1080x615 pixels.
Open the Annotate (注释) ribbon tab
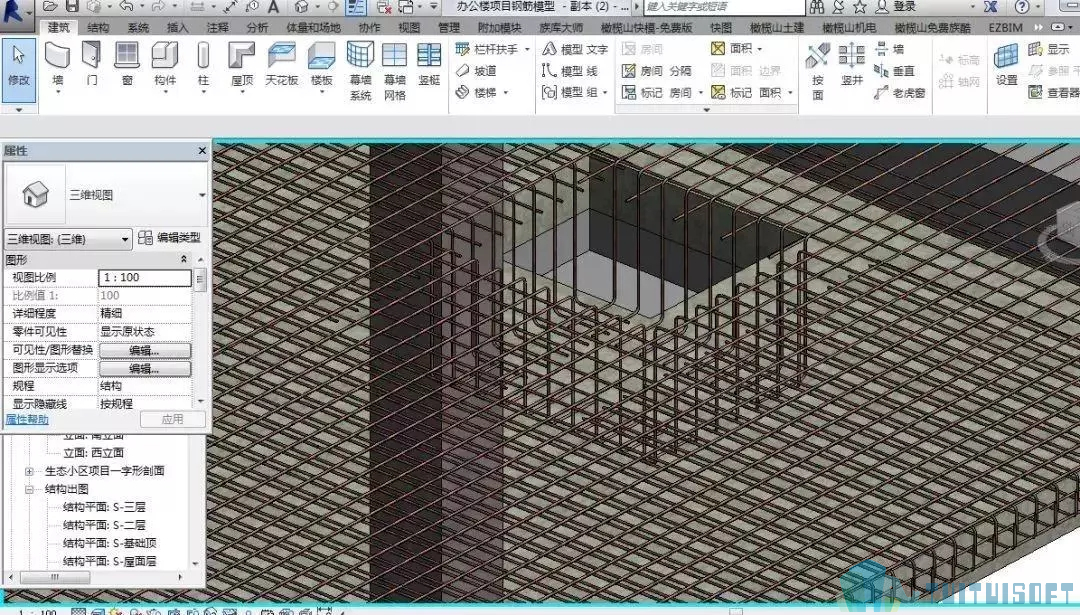218,28
